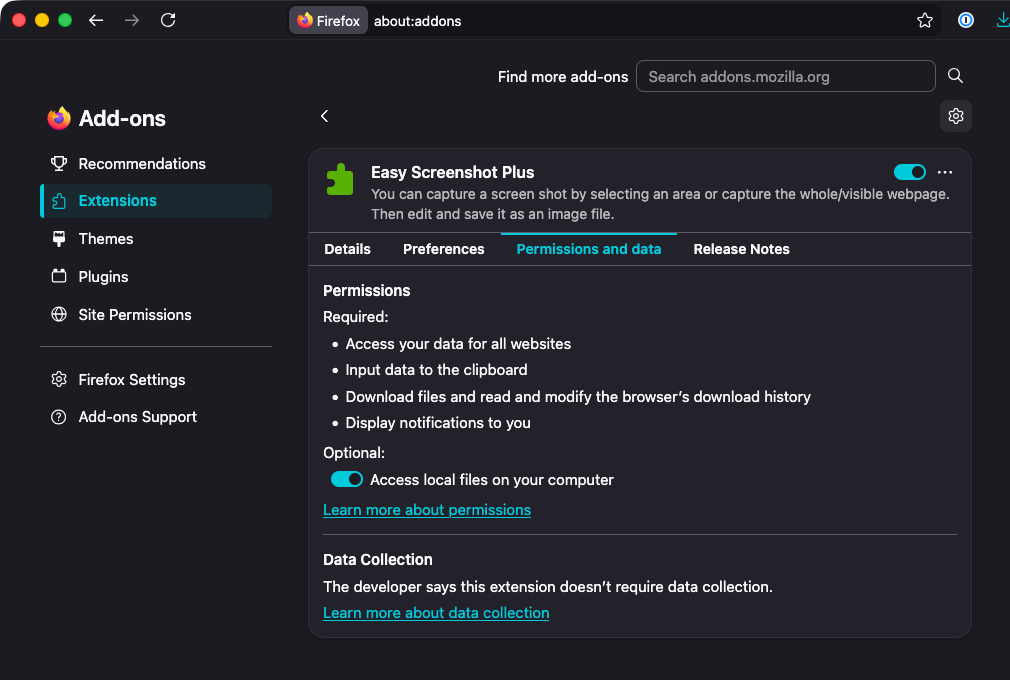The height and width of the screenshot is (680, 1010).
Task: Disable Easy Screenshot Plus with its toggle
Action: [910, 172]
